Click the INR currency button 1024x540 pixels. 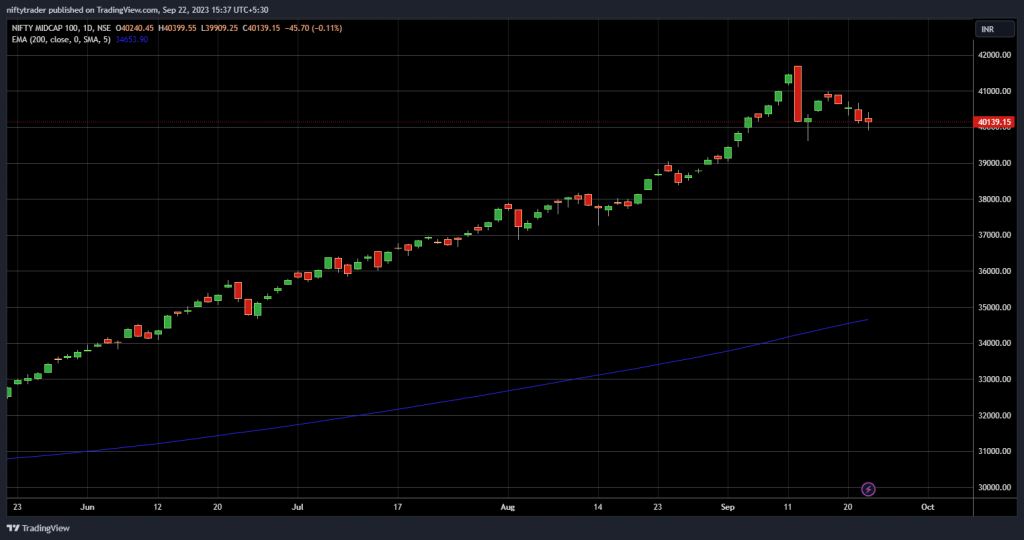tap(994, 29)
